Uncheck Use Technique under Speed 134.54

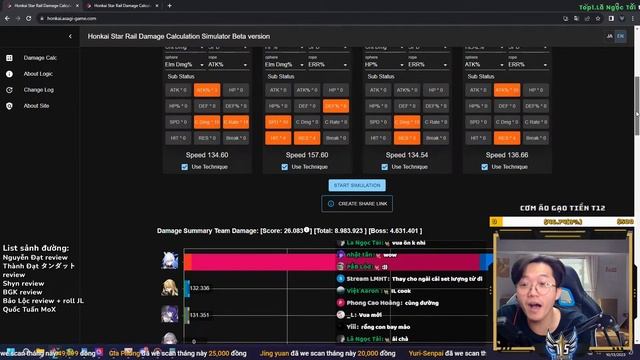click(384, 167)
